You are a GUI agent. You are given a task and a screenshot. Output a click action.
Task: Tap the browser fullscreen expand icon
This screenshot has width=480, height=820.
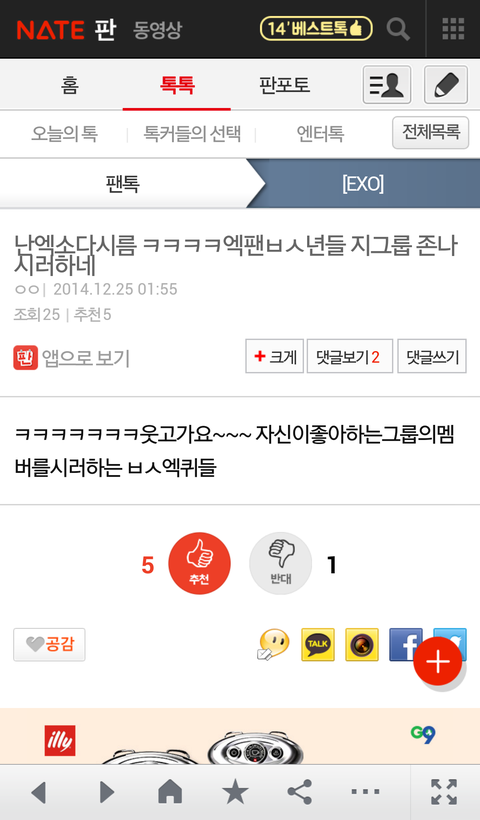click(x=444, y=792)
